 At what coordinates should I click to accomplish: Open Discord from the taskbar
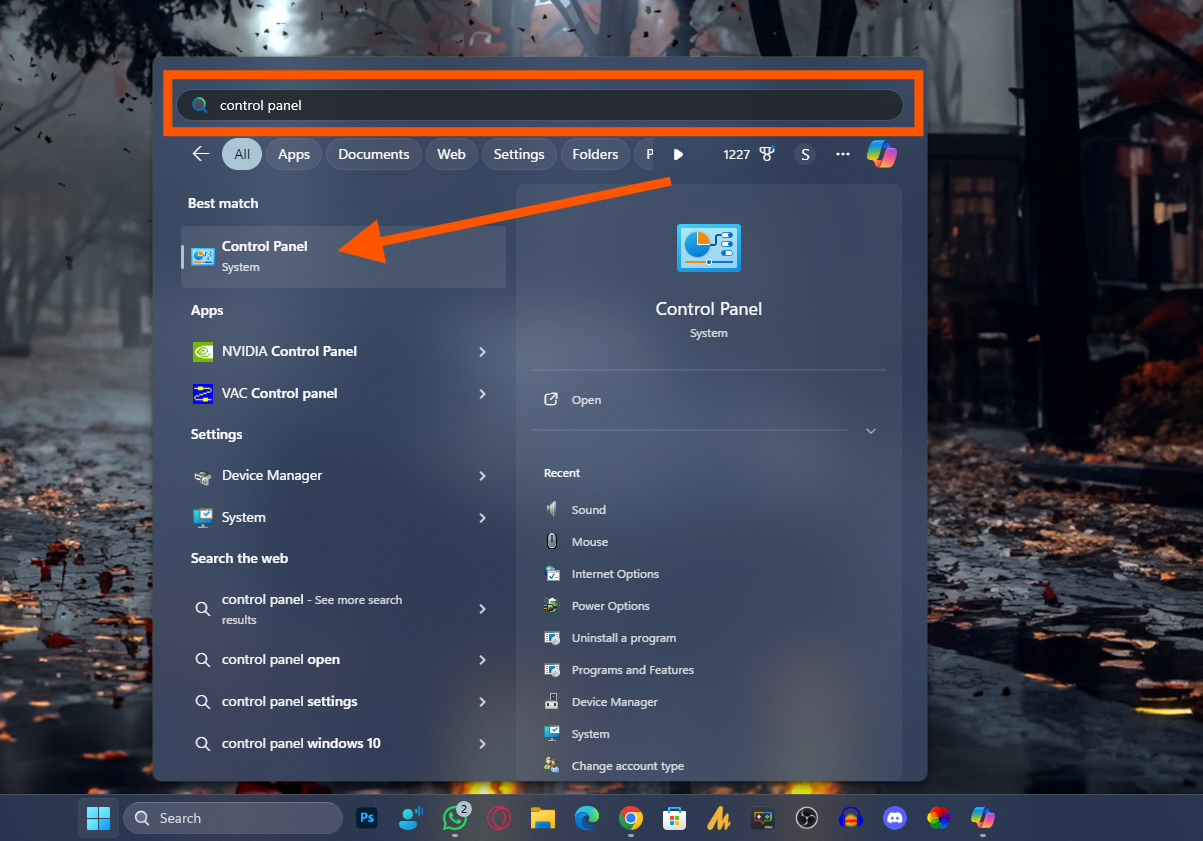click(x=895, y=818)
